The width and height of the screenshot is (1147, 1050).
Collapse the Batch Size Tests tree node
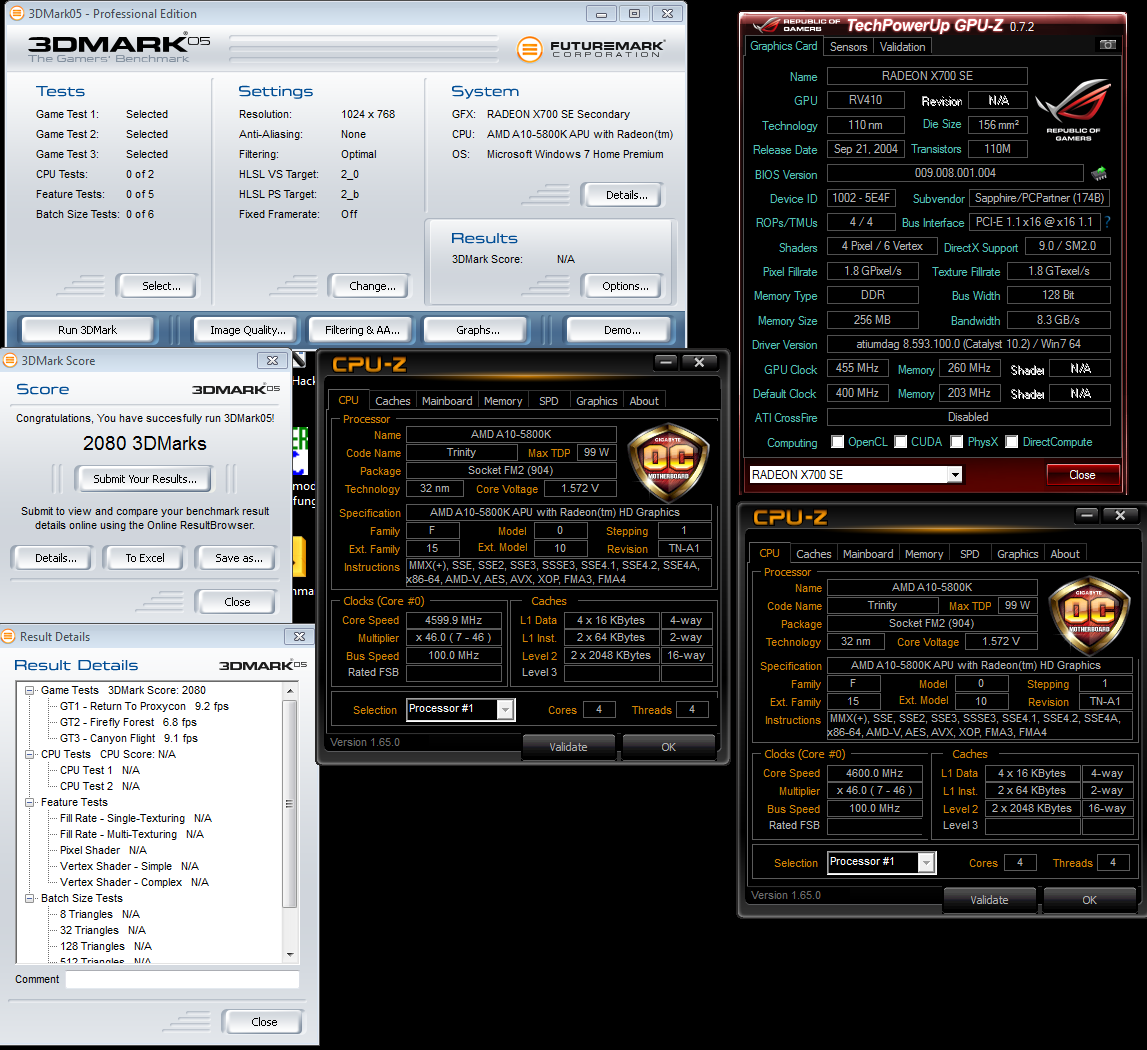[x=29, y=899]
